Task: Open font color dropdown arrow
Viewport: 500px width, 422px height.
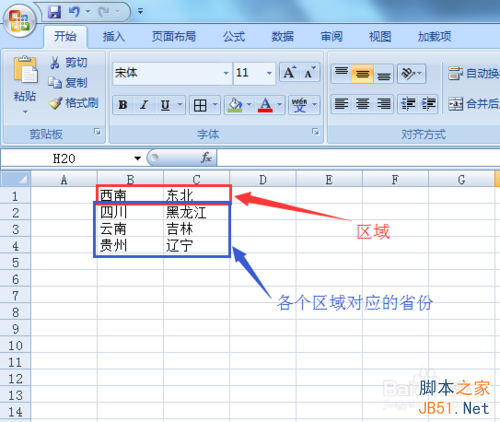Action: [279, 105]
